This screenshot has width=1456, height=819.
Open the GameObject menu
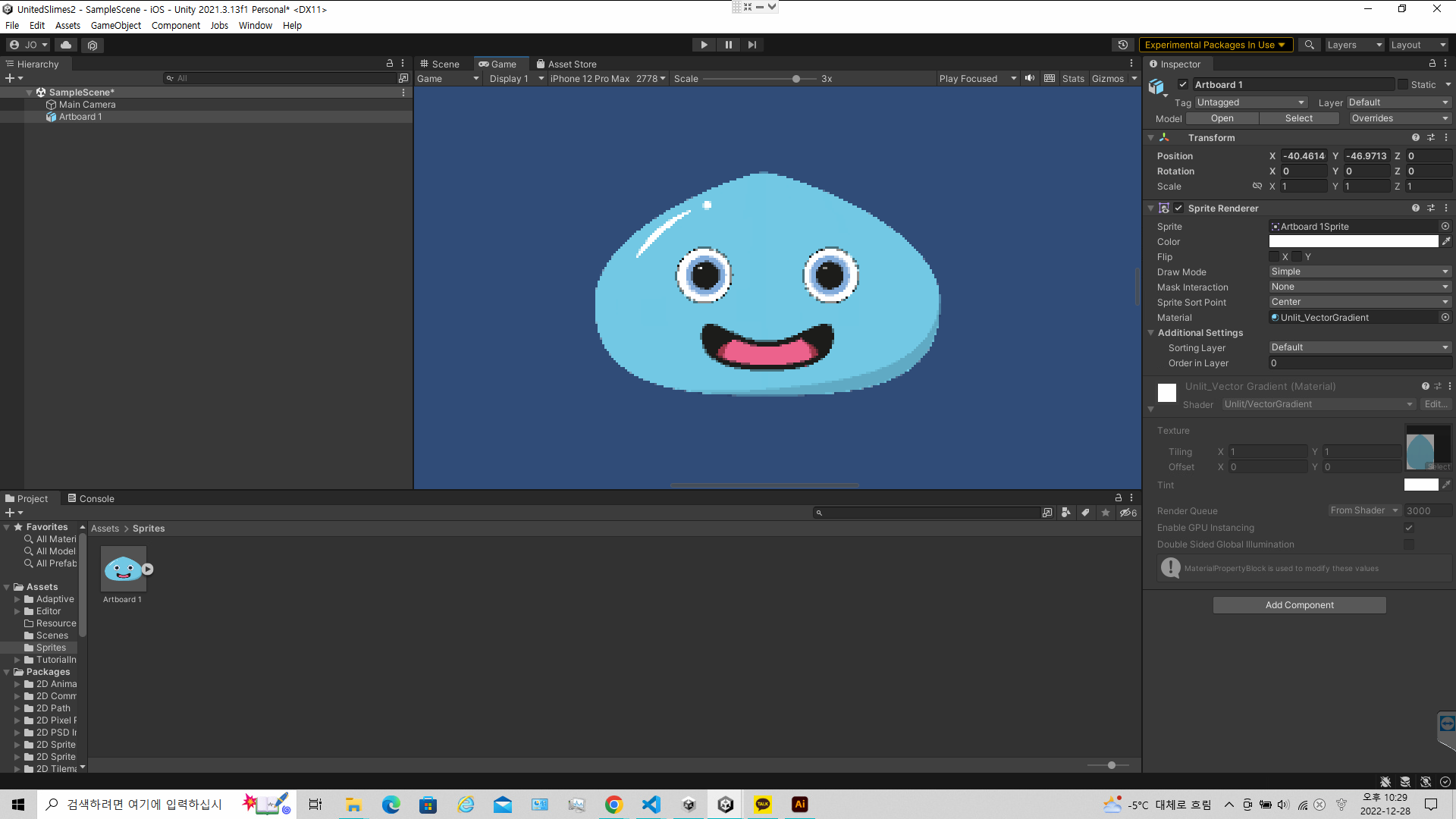(x=115, y=25)
